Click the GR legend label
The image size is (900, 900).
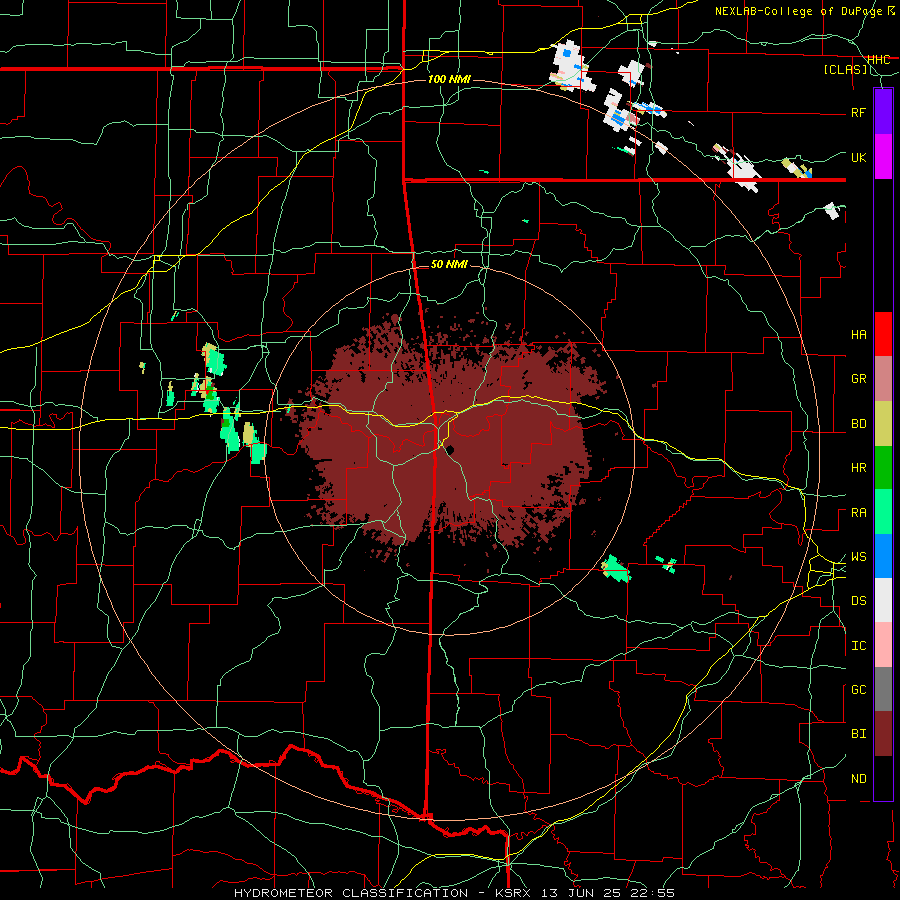[x=858, y=379]
